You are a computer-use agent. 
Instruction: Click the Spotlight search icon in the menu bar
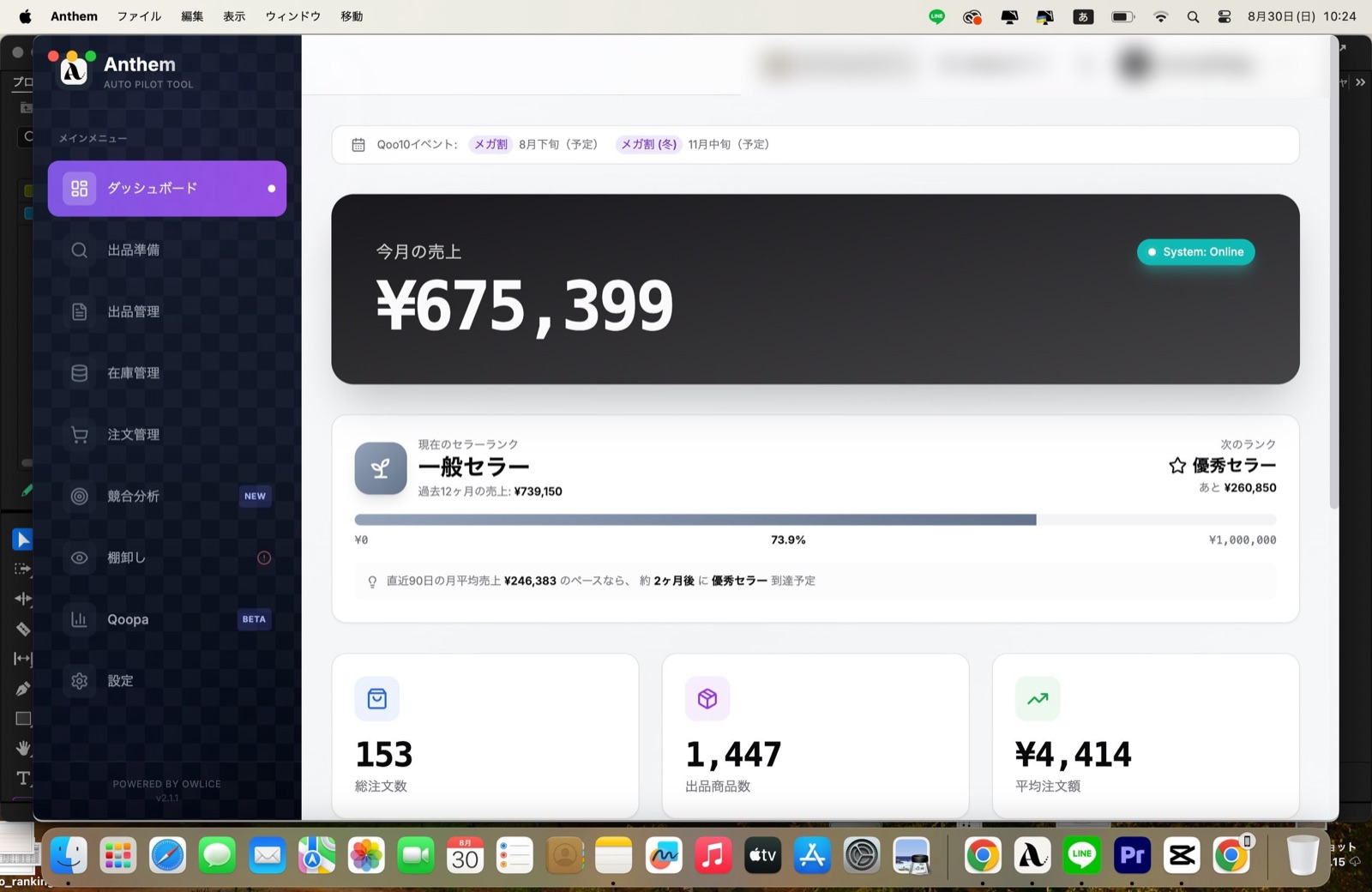(1193, 17)
